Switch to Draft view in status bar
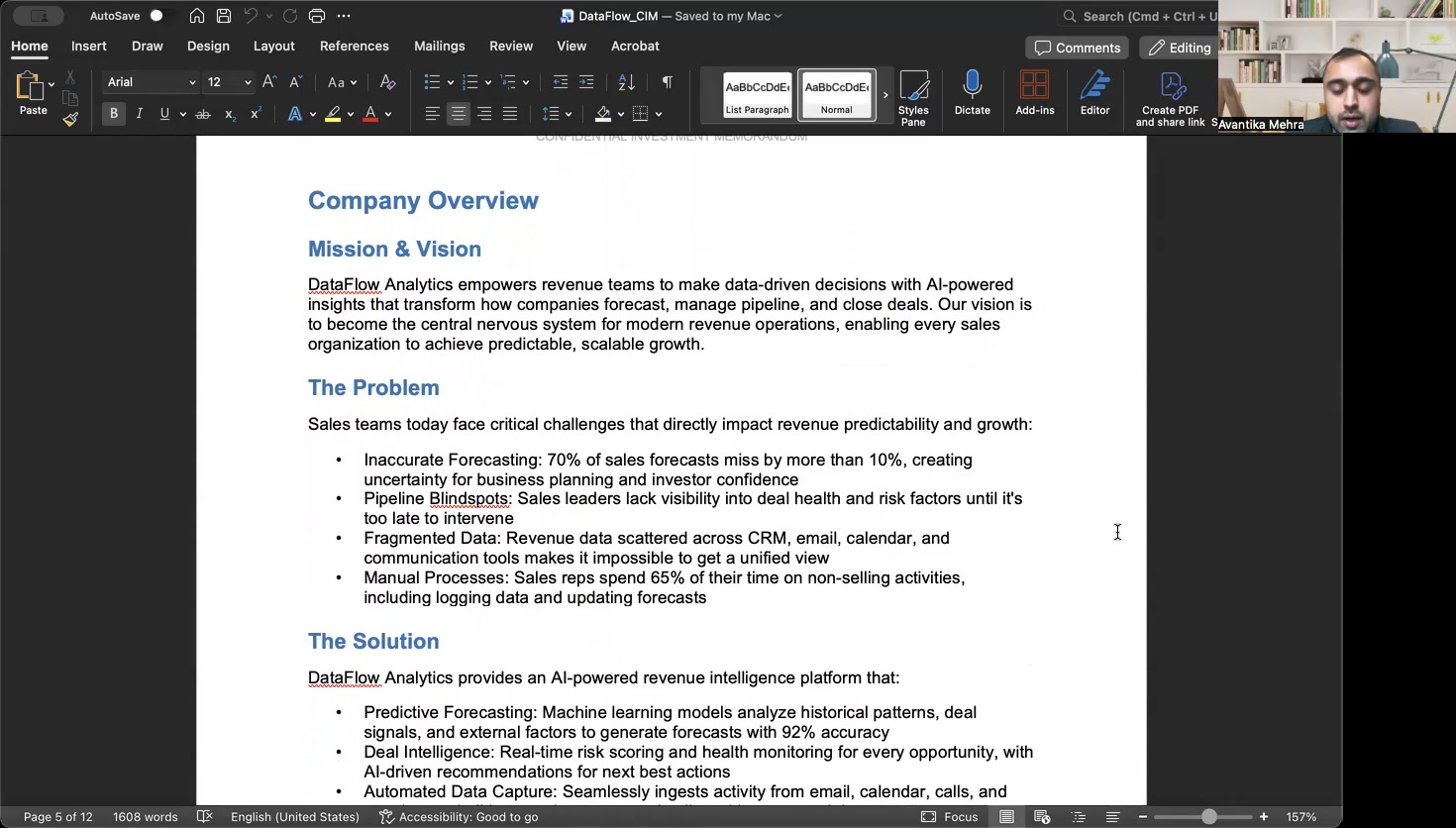The image size is (1456, 828). pos(1113,817)
